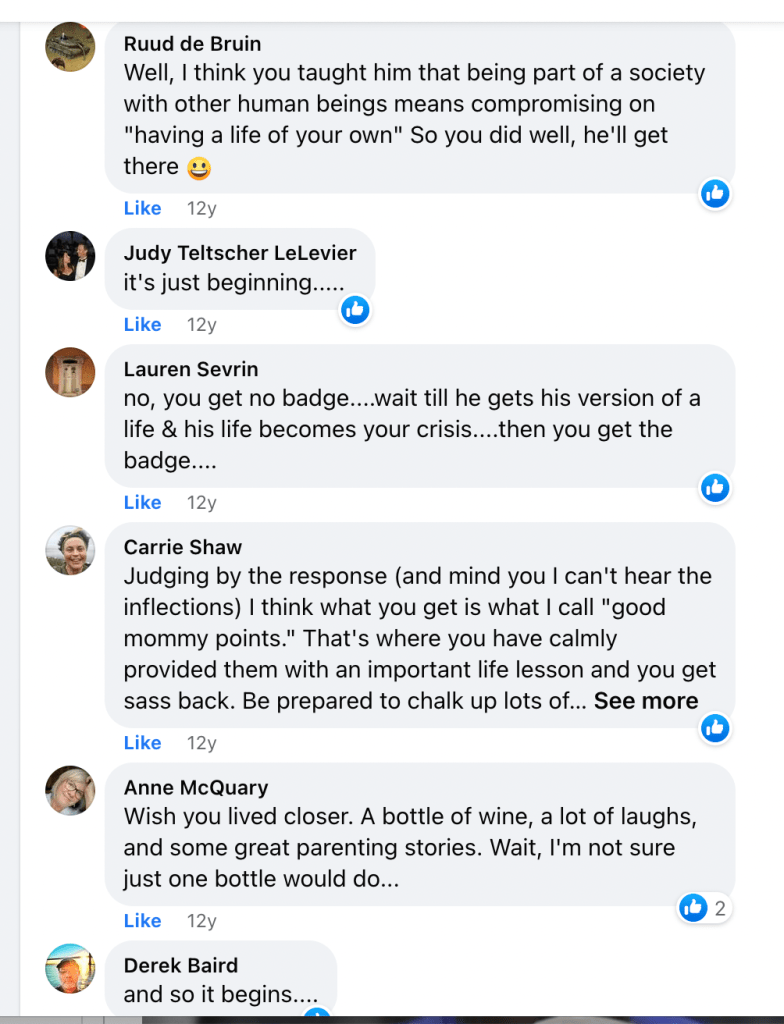
Task: Click Lauren Sevrin's profile picture
Action: pos(70,373)
